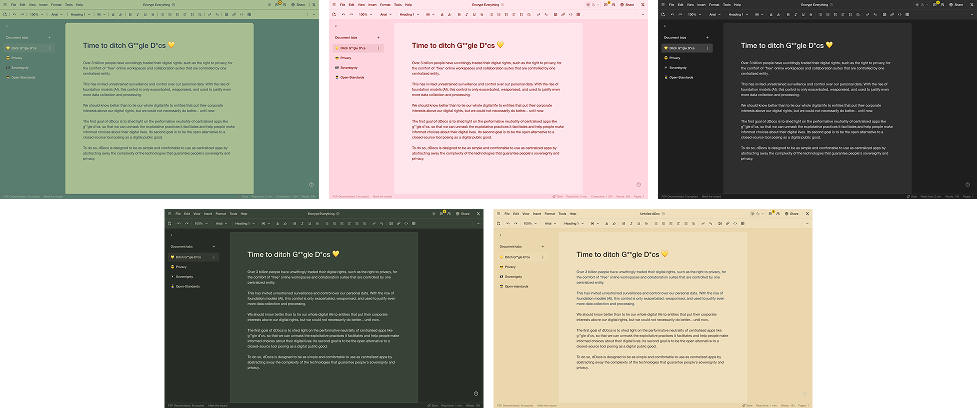Click the undo arrow in the pink-themed window
The width and height of the screenshot is (977, 408).
click(x=343, y=14)
